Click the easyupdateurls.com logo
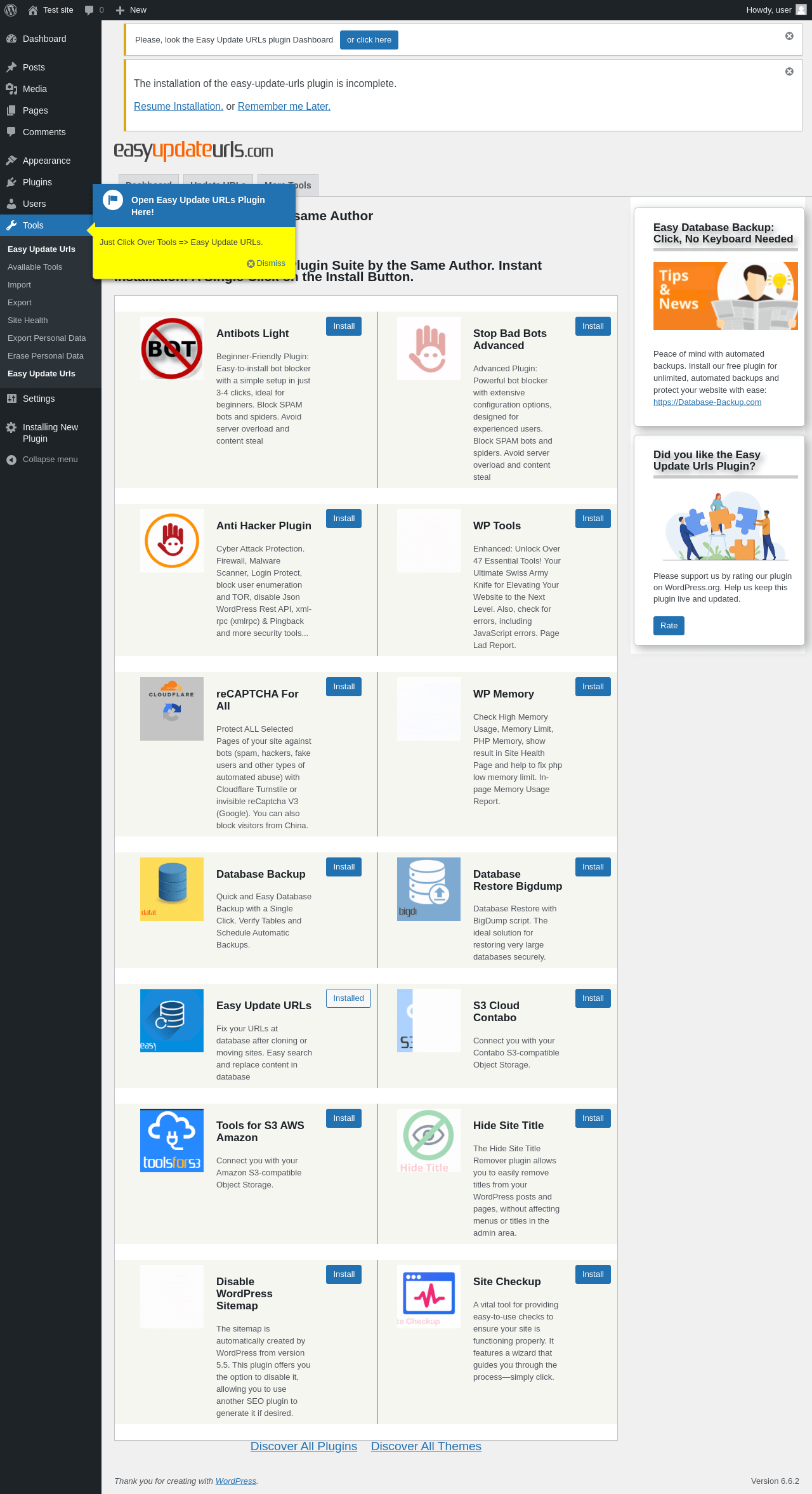The image size is (812, 1494). pos(193,151)
